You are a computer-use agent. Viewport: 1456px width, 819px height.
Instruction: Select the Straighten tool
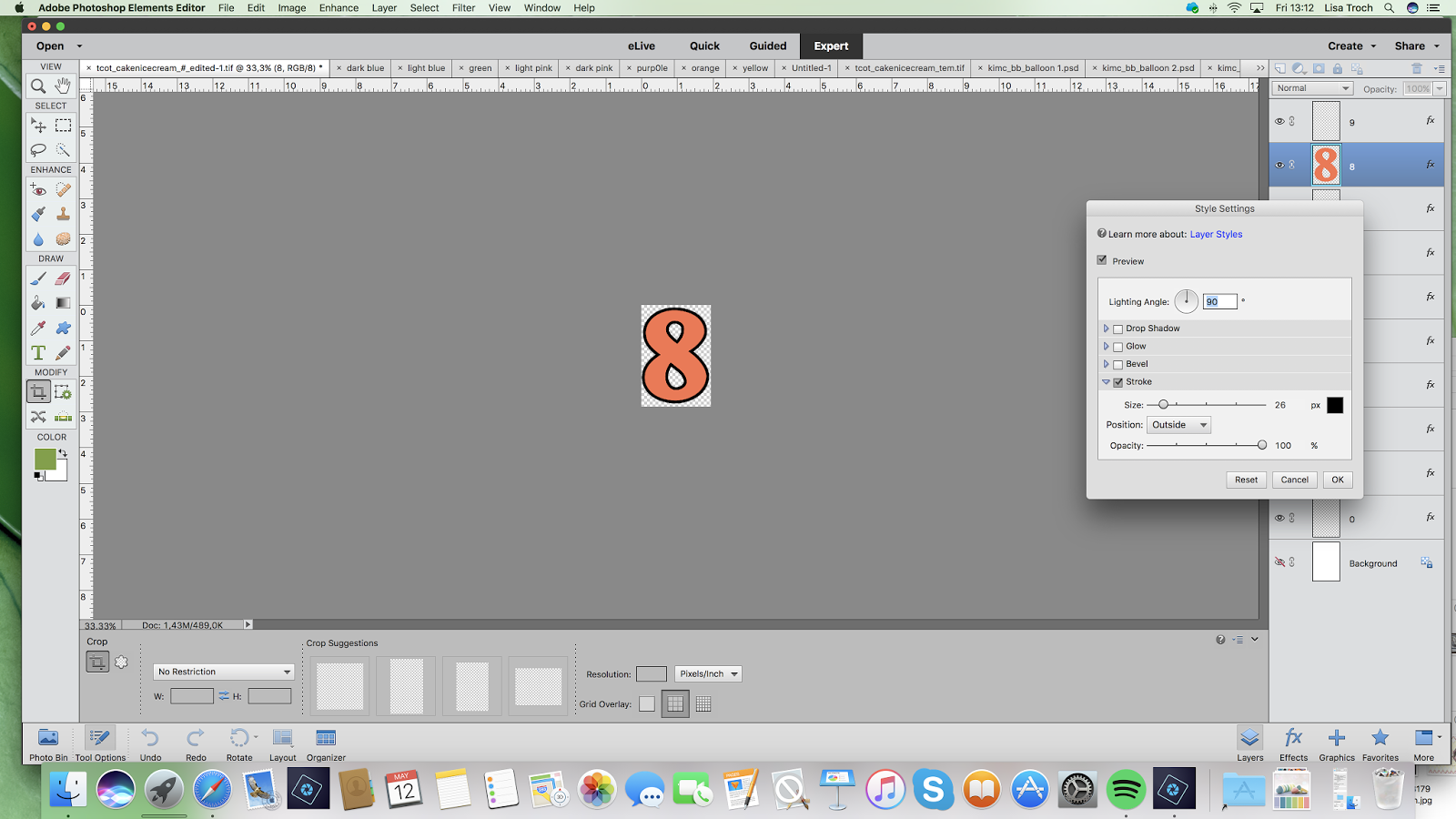[x=63, y=416]
